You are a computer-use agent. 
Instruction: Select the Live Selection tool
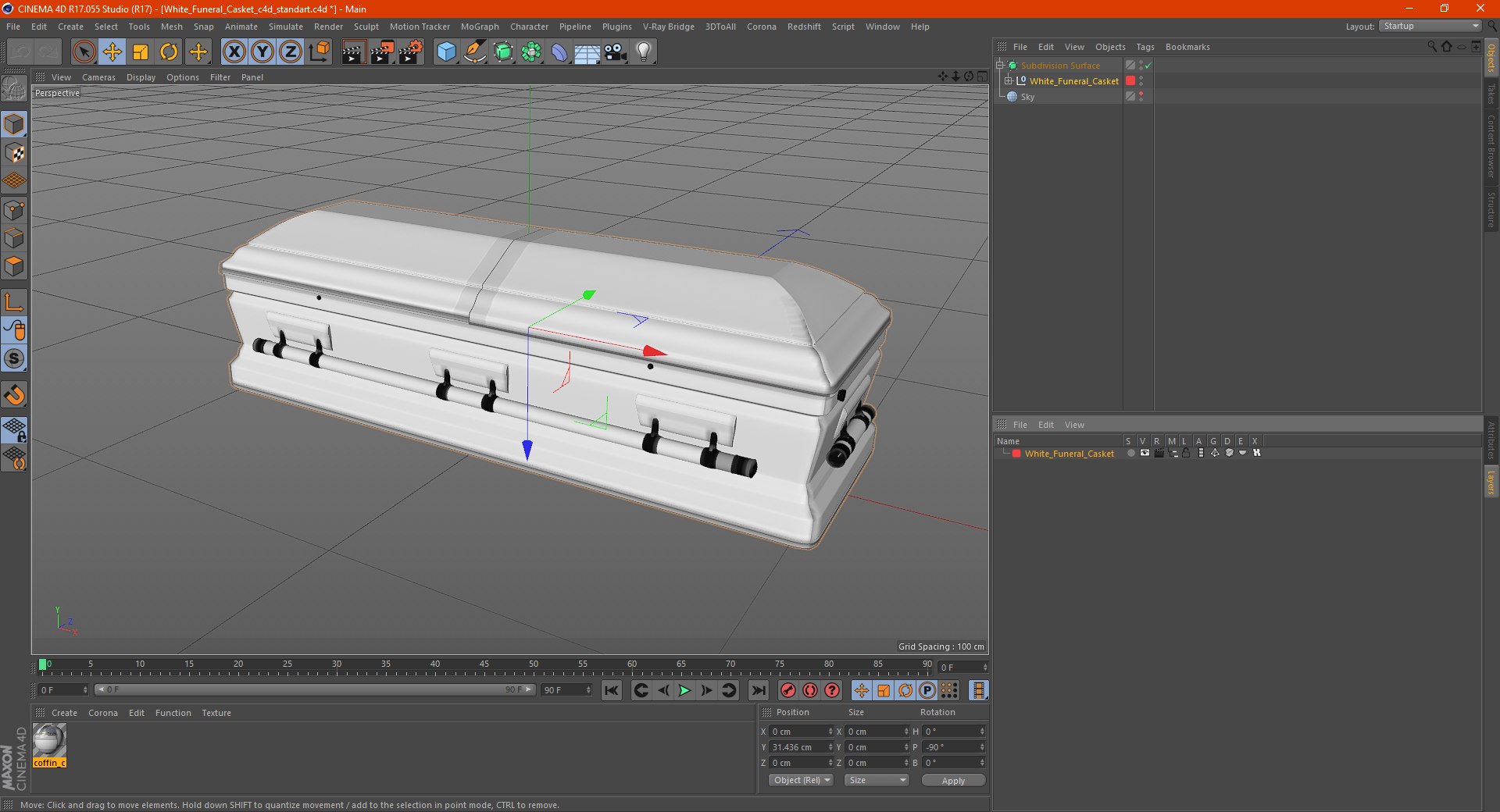pos(84,52)
